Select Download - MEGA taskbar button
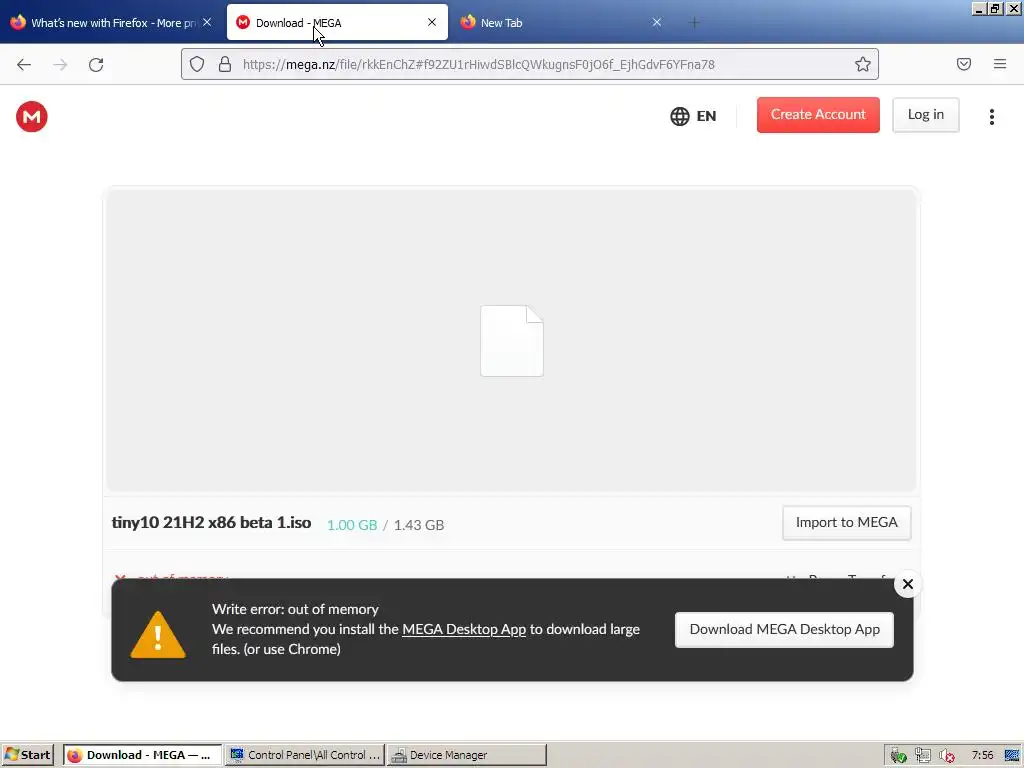Image resolution: width=1024 pixels, height=768 pixels. (x=142, y=755)
